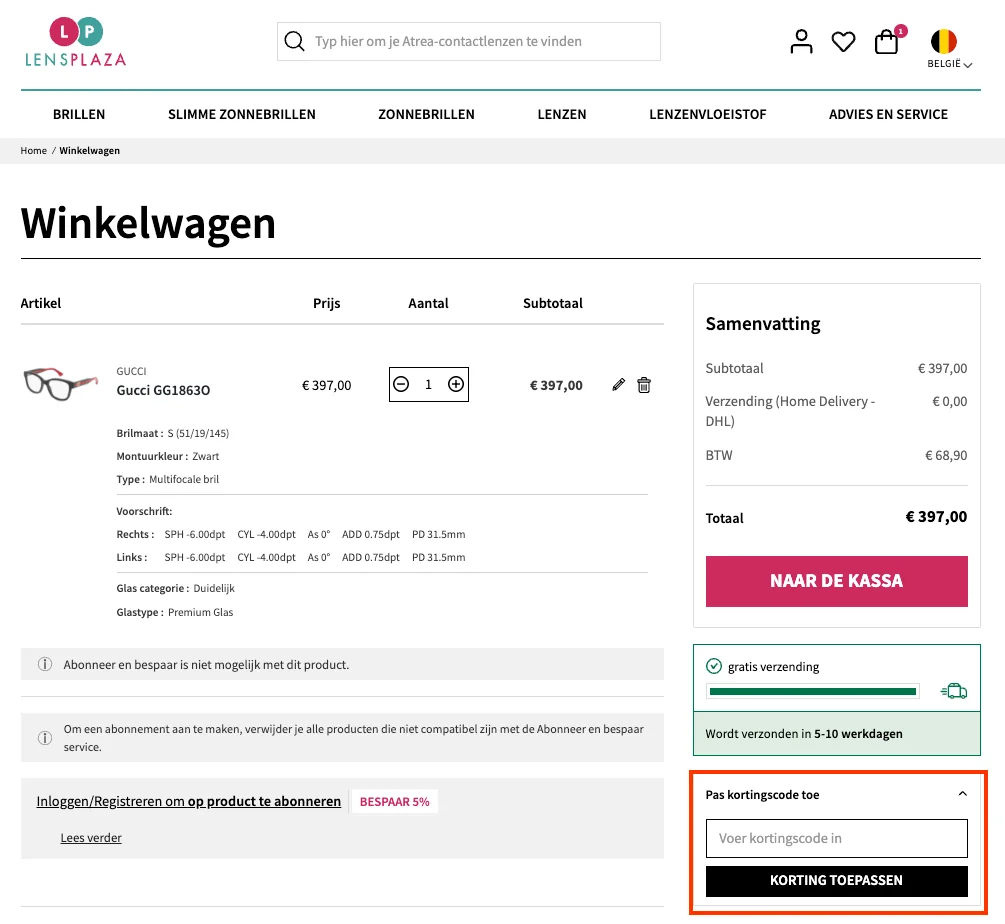The width and height of the screenshot is (1005, 924).
Task: Increase quantity with the plus icon
Action: [456, 383]
